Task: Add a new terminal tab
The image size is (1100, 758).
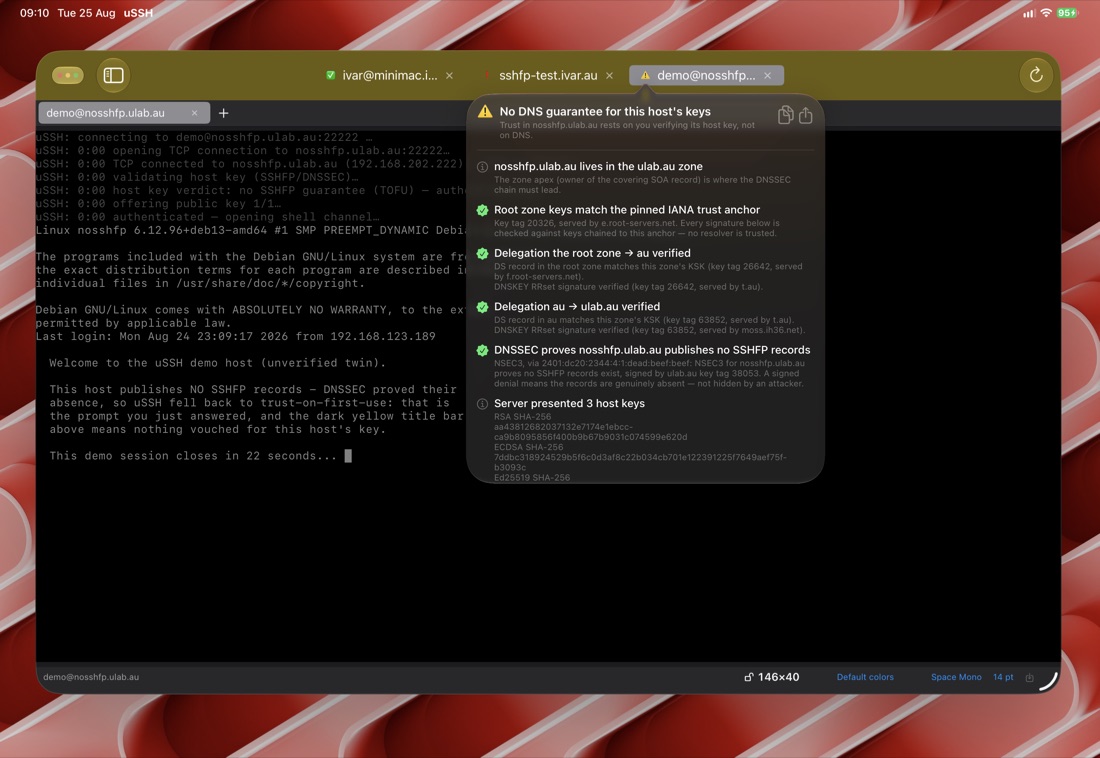Action: pos(224,113)
